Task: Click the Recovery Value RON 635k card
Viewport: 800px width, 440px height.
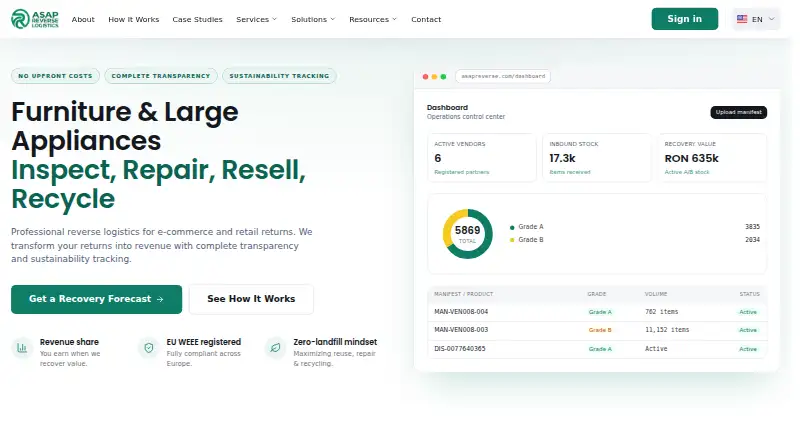Action: (x=712, y=158)
